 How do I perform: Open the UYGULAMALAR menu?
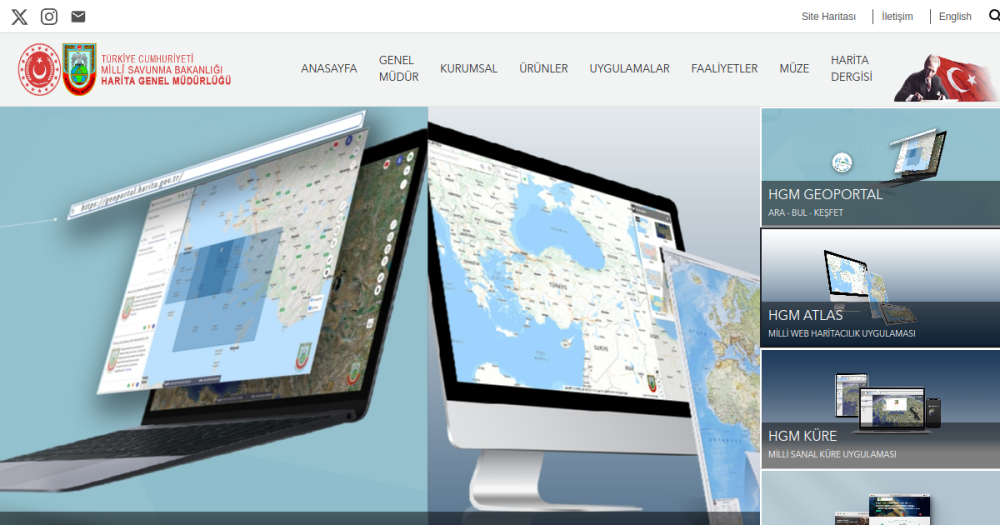coord(629,68)
